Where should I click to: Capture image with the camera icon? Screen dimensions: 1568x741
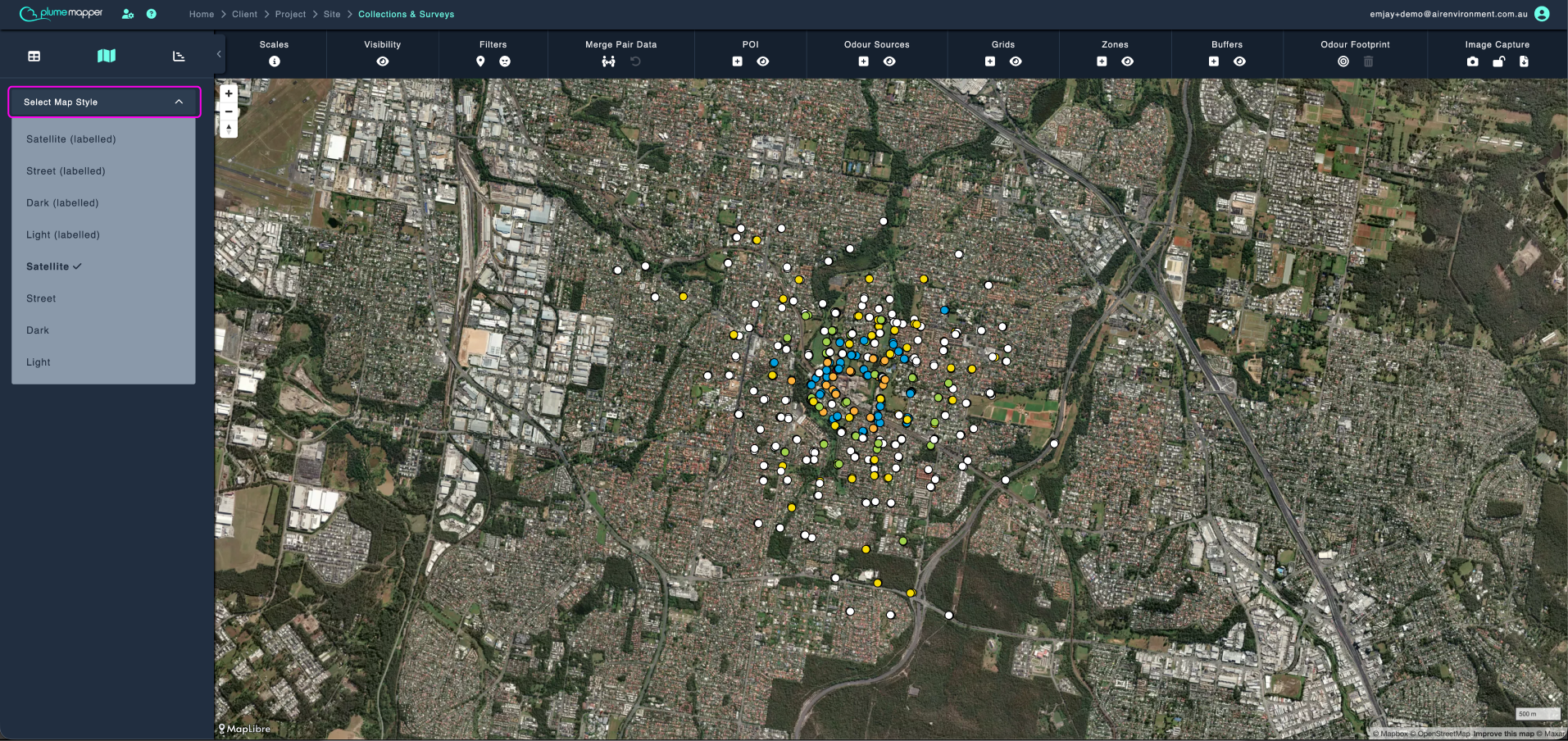pos(1473,61)
